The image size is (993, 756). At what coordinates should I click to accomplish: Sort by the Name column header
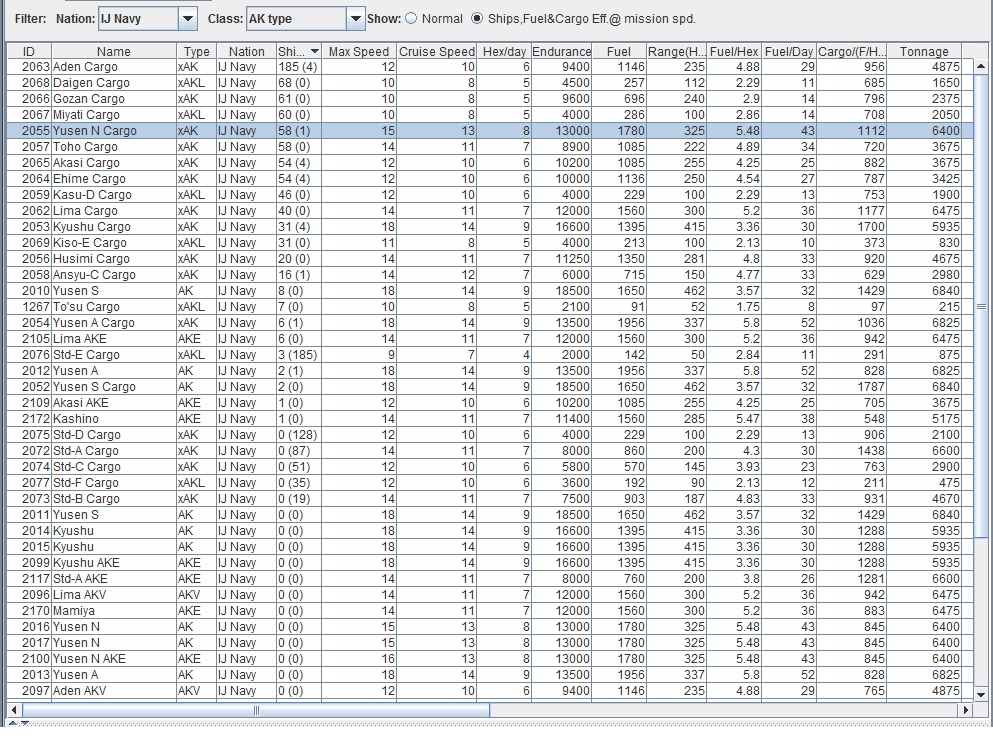(113, 51)
